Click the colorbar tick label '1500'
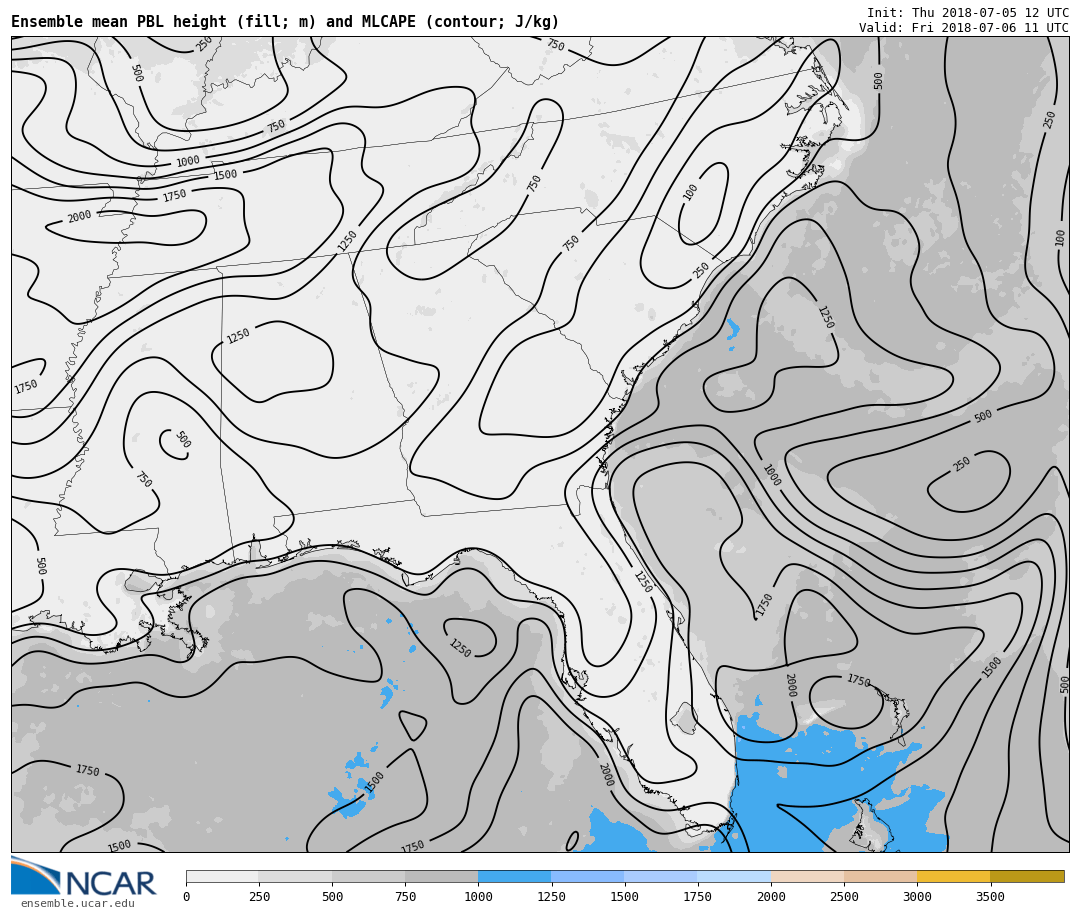 (625, 896)
